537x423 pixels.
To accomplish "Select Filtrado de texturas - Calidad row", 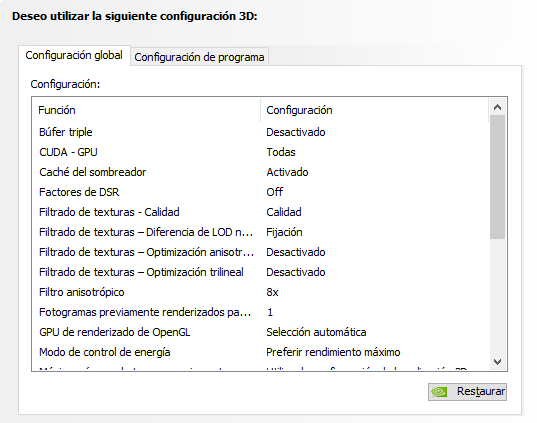I will point(260,212).
